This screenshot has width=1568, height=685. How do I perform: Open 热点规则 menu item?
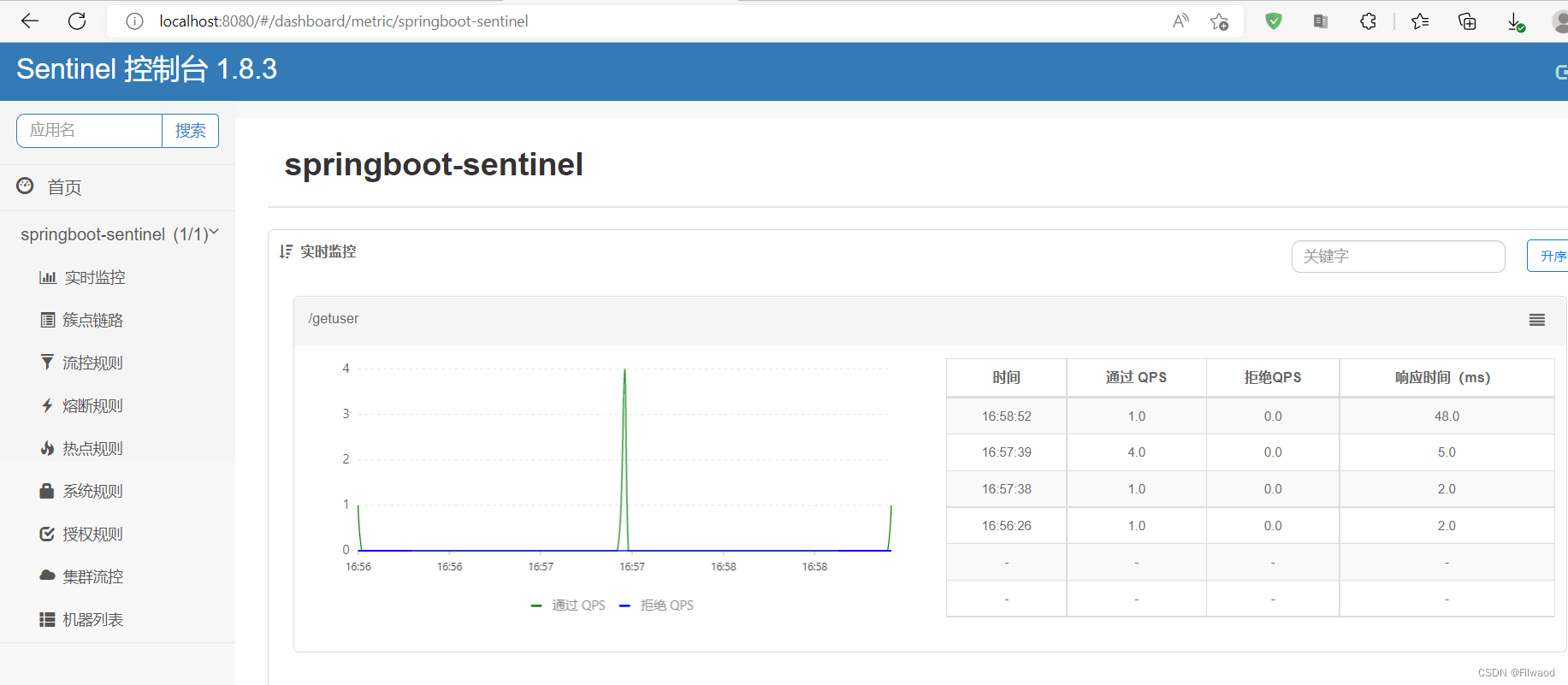[x=93, y=448]
